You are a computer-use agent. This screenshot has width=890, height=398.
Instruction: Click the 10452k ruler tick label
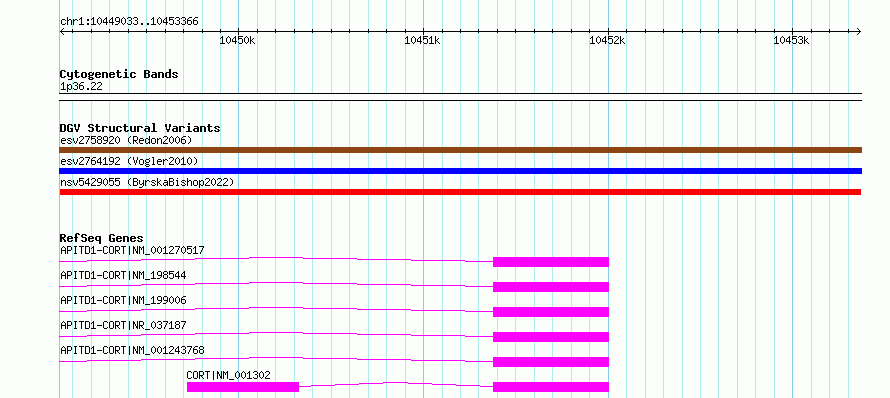(x=607, y=40)
